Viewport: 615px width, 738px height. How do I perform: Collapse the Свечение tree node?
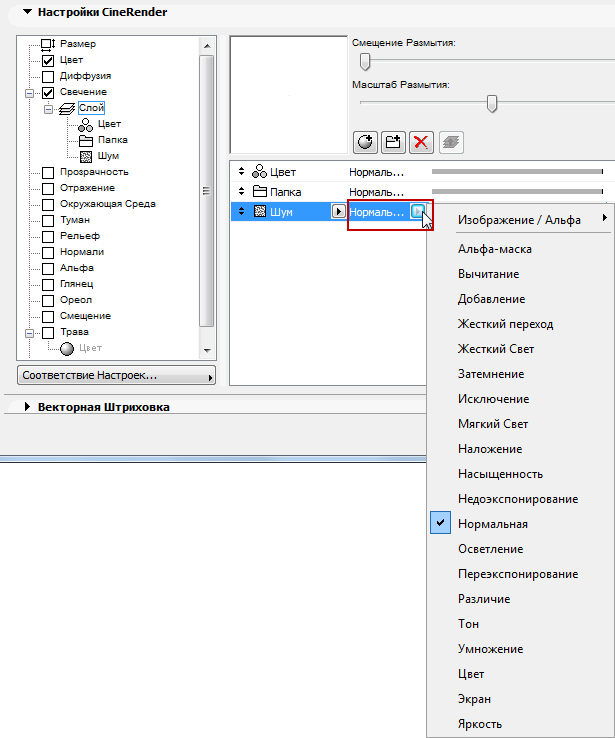pyautogui.click(x=29, y=93)
